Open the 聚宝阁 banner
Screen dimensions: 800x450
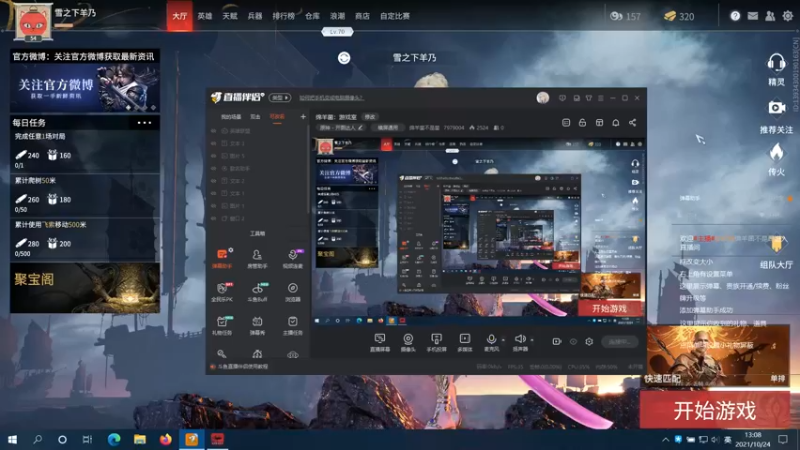(x=85, y=288)
